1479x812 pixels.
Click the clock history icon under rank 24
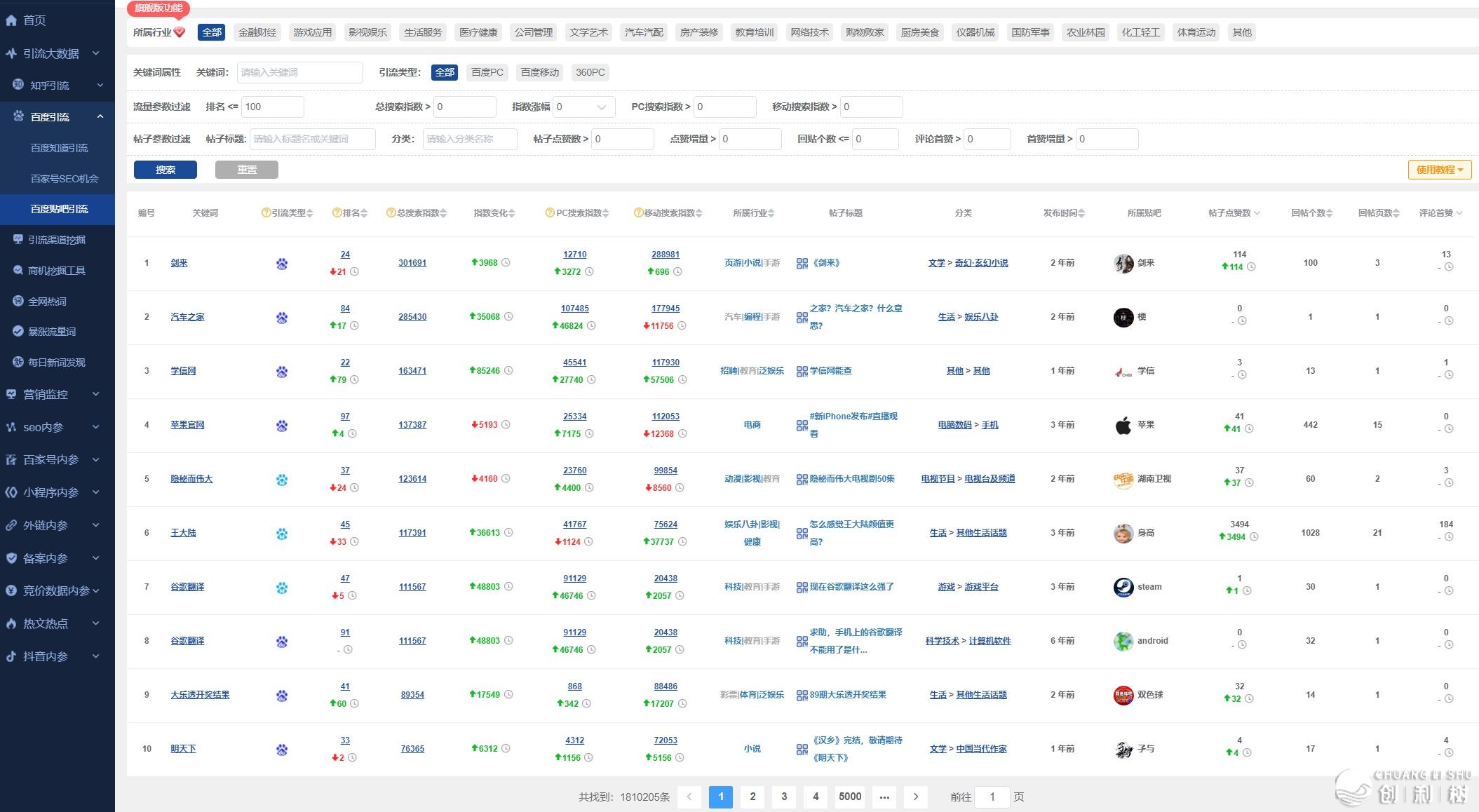point(355,272)
